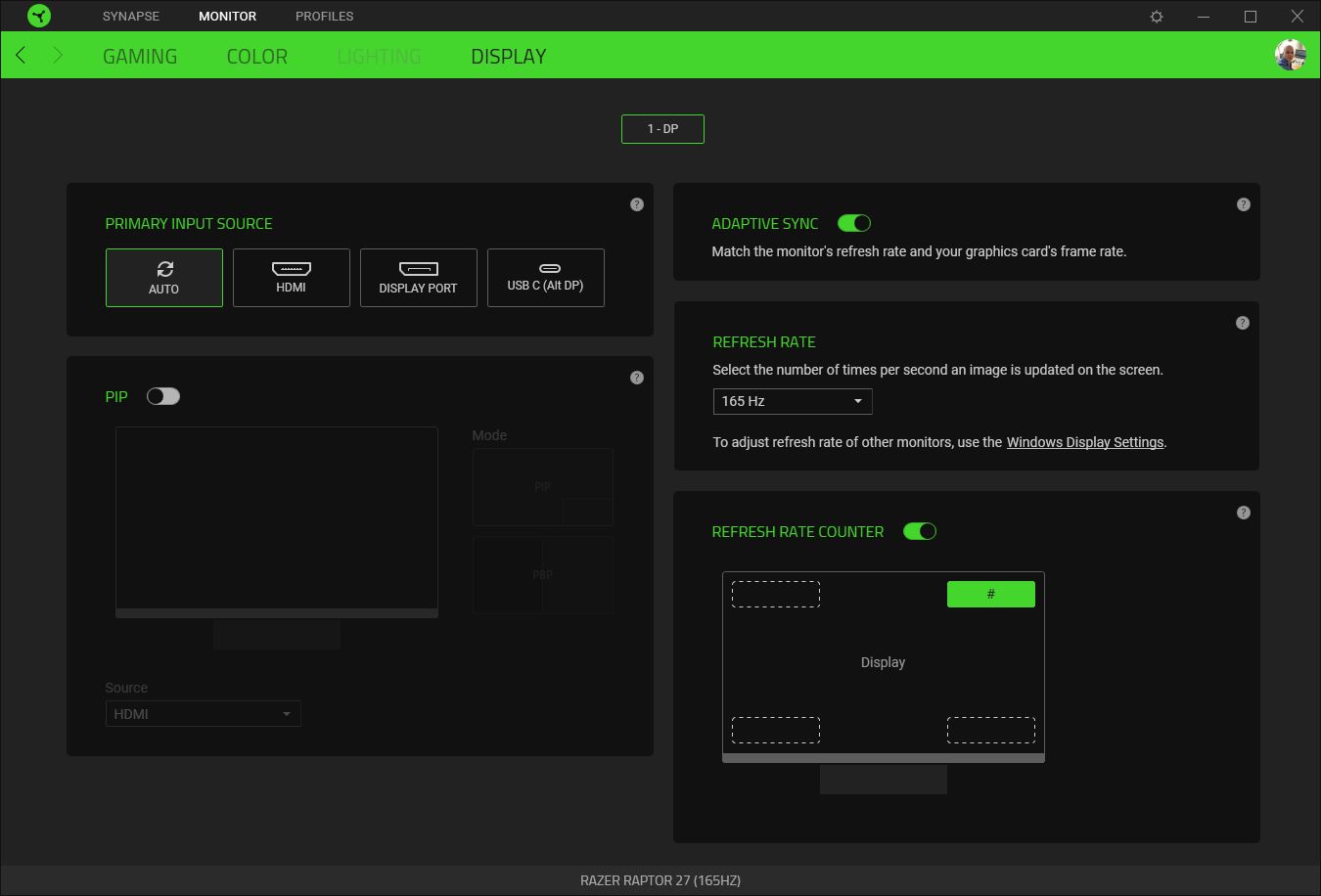
Task: Click the RAZER RAPTOR 27 (165HZ) device label
Action: click(660, 880)
